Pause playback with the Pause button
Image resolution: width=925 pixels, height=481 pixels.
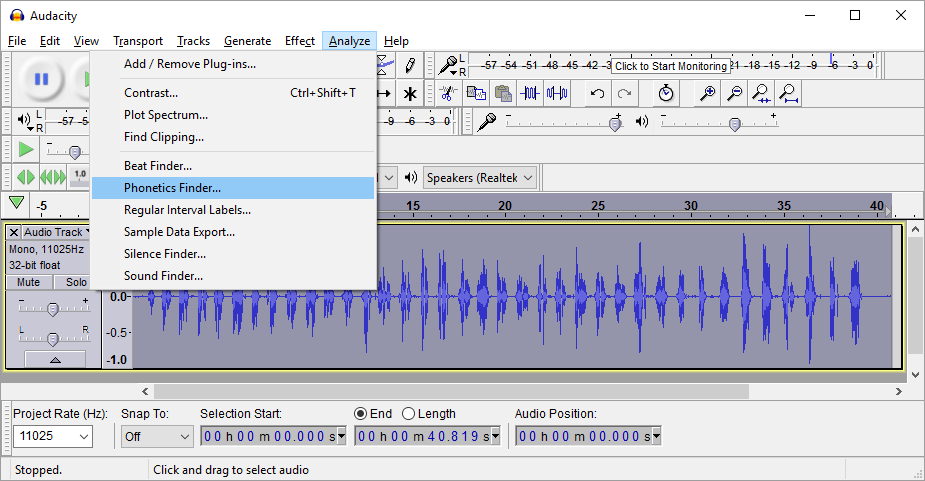41,78
